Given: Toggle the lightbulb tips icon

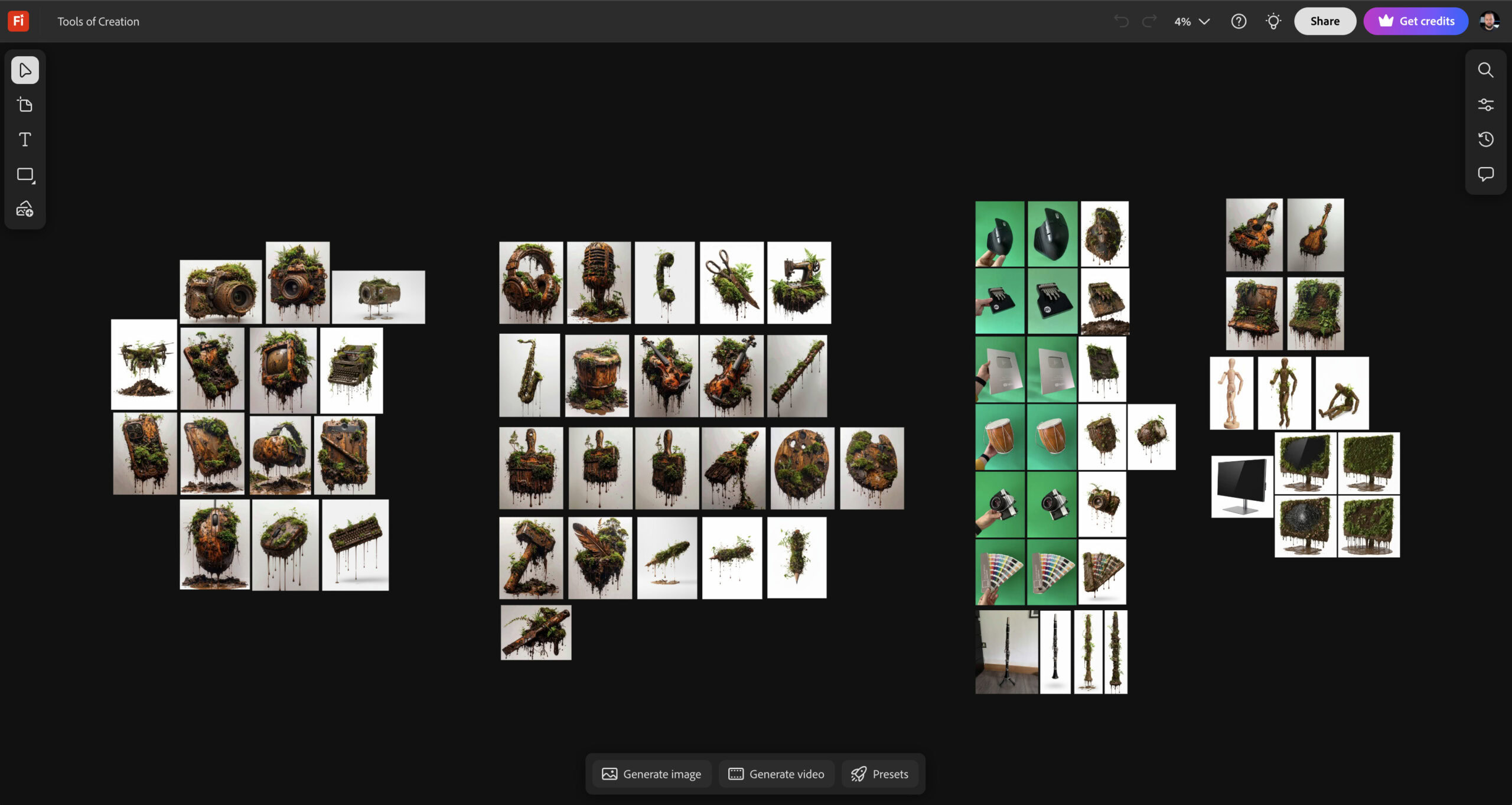Looking at the screenshot, I should coord(1273,21).
